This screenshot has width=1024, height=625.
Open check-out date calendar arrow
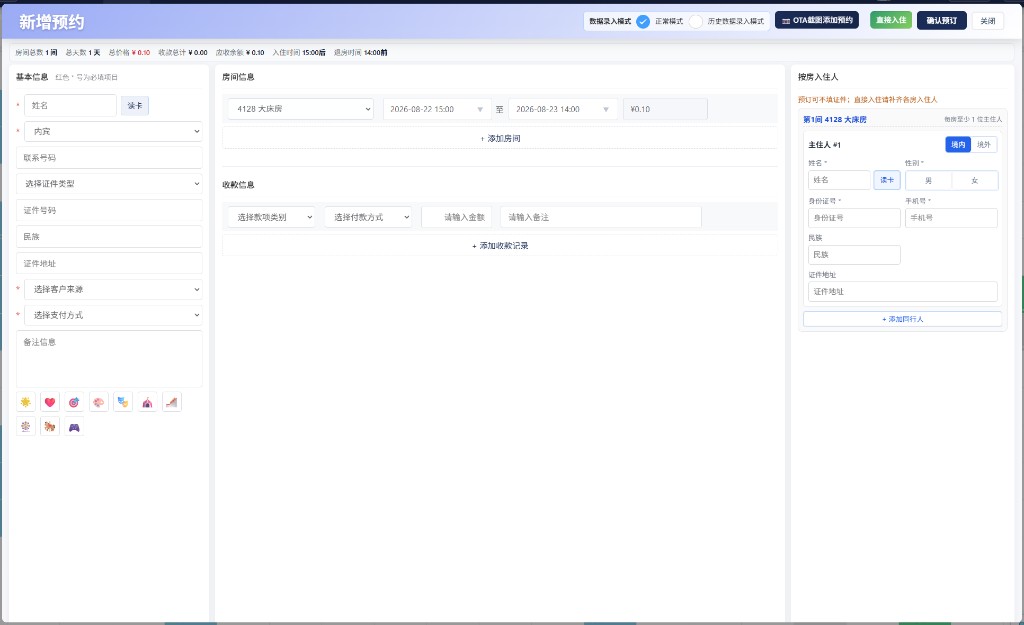pyautogui.click(x=606, y=109)
